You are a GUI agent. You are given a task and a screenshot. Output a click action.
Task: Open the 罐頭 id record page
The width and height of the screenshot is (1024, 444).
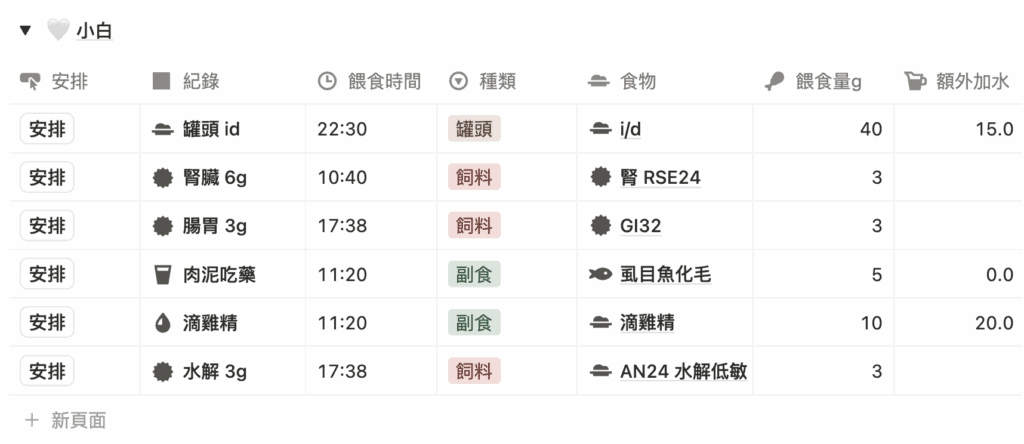[211, 129]
